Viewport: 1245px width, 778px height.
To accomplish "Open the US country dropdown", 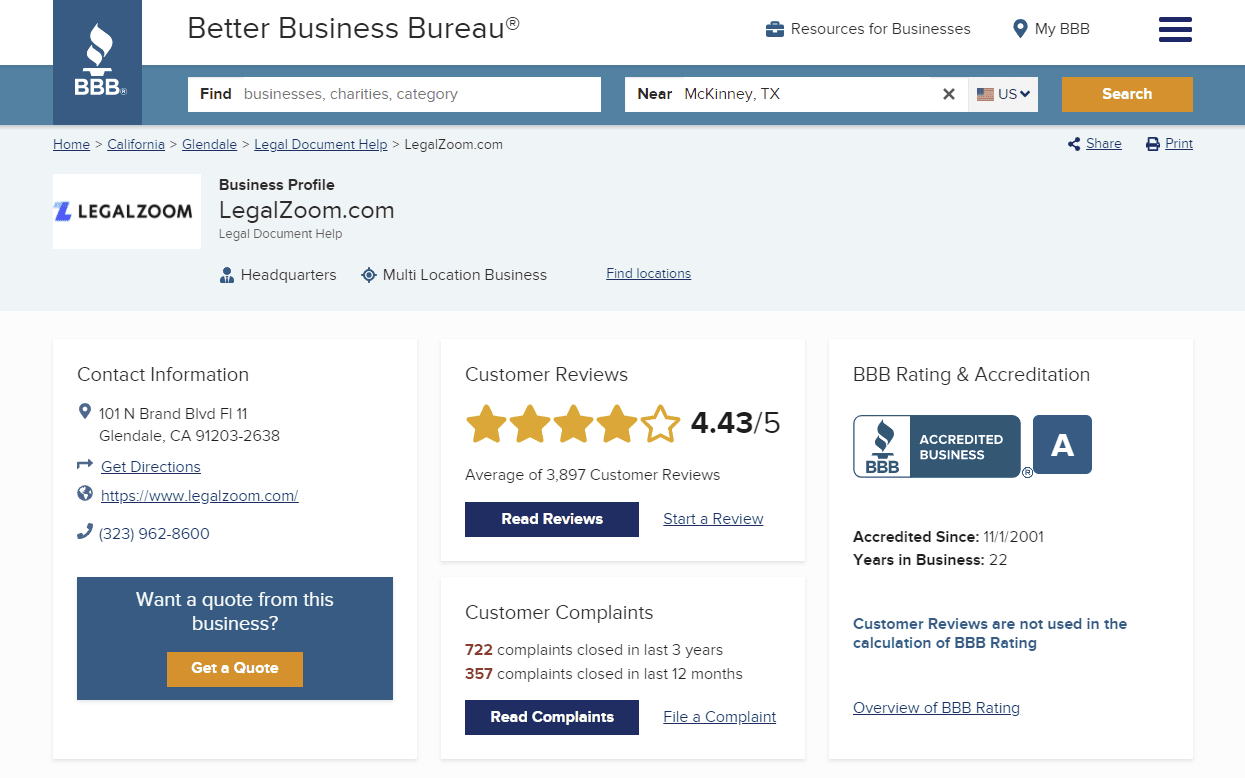I will tap(1003, 94).
